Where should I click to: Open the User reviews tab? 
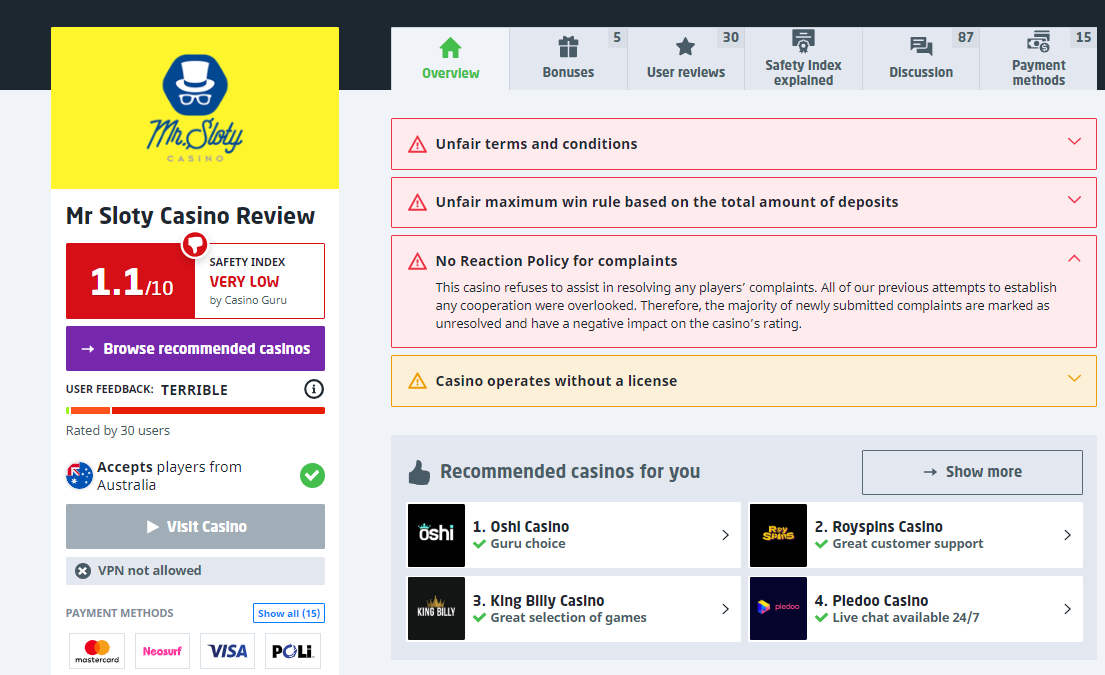click(x=685, y=59)
